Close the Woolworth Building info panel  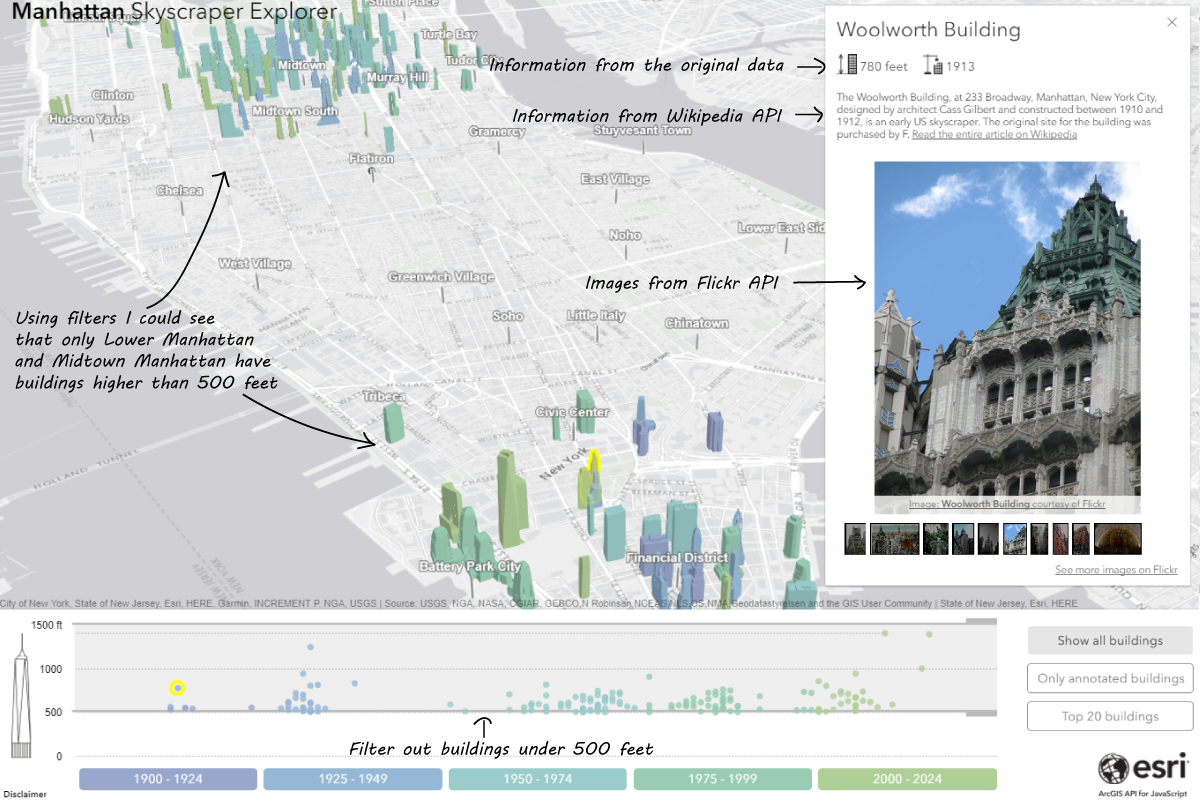[x=1172, y=21]
